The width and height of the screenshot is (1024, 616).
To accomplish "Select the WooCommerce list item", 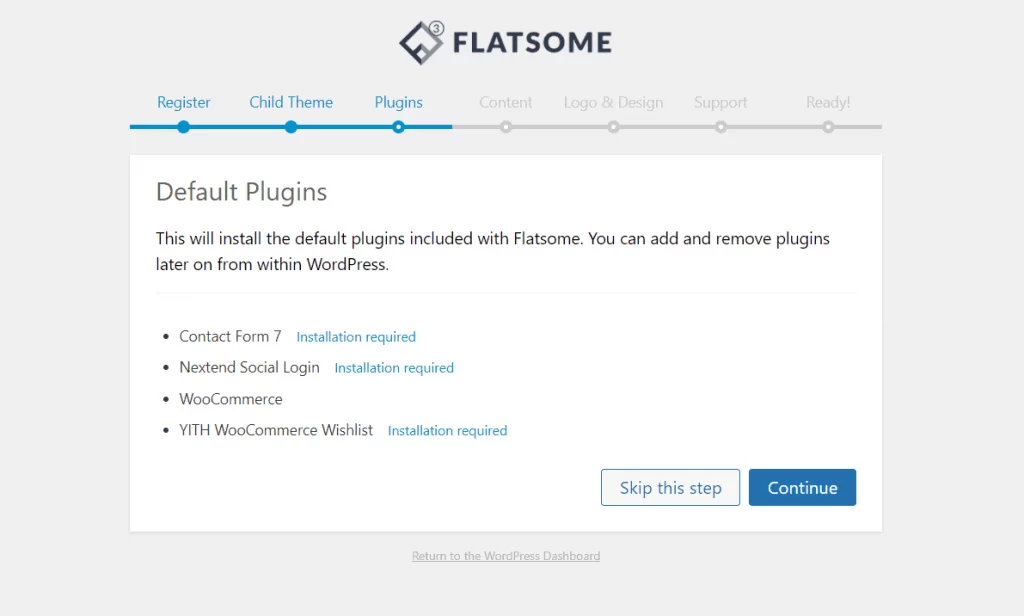I will (231, 399).
